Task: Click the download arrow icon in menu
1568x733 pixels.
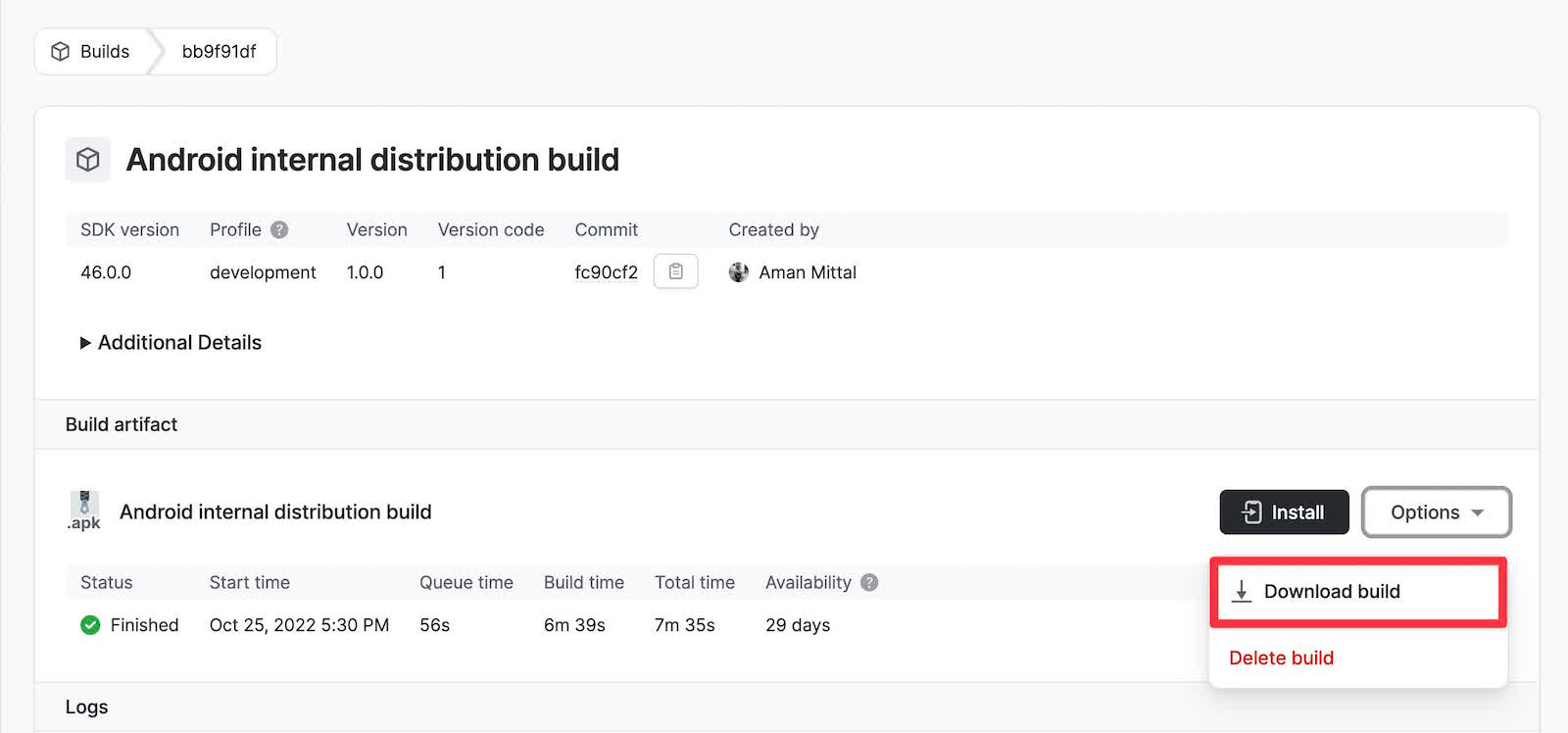Action: [1242, 591]
